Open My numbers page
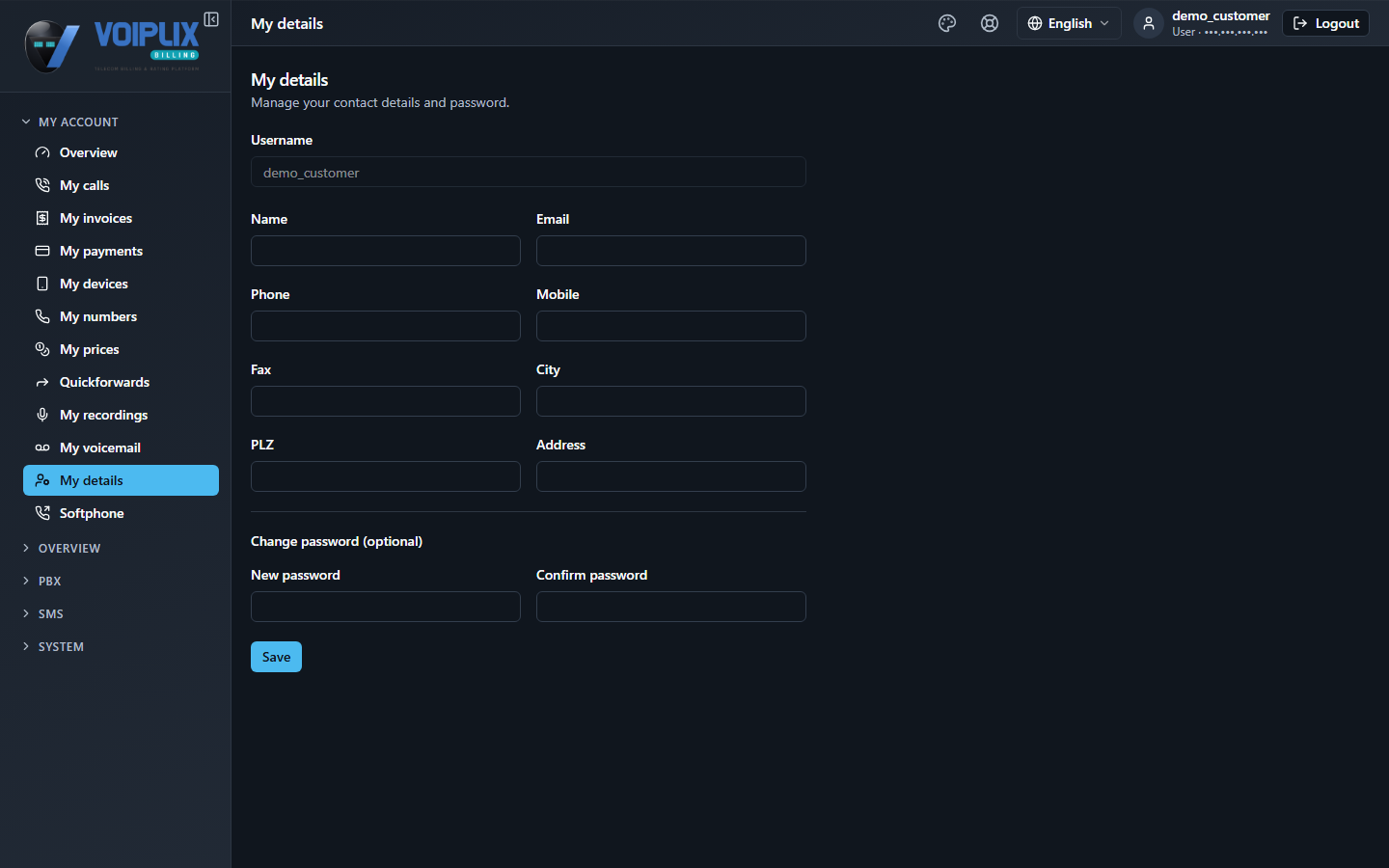 (x=121, y=316)
